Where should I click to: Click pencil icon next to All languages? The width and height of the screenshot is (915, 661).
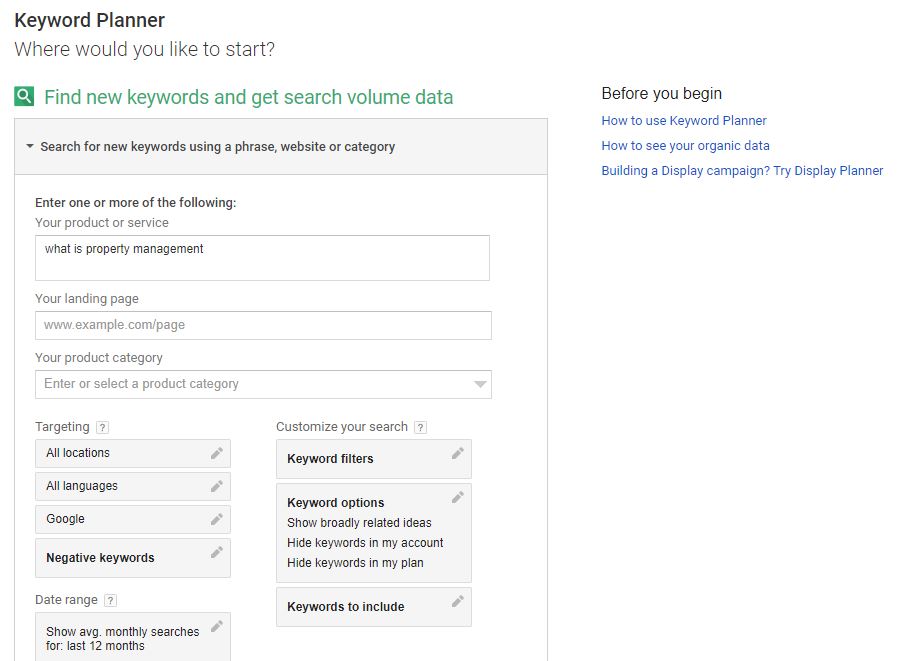216,486
